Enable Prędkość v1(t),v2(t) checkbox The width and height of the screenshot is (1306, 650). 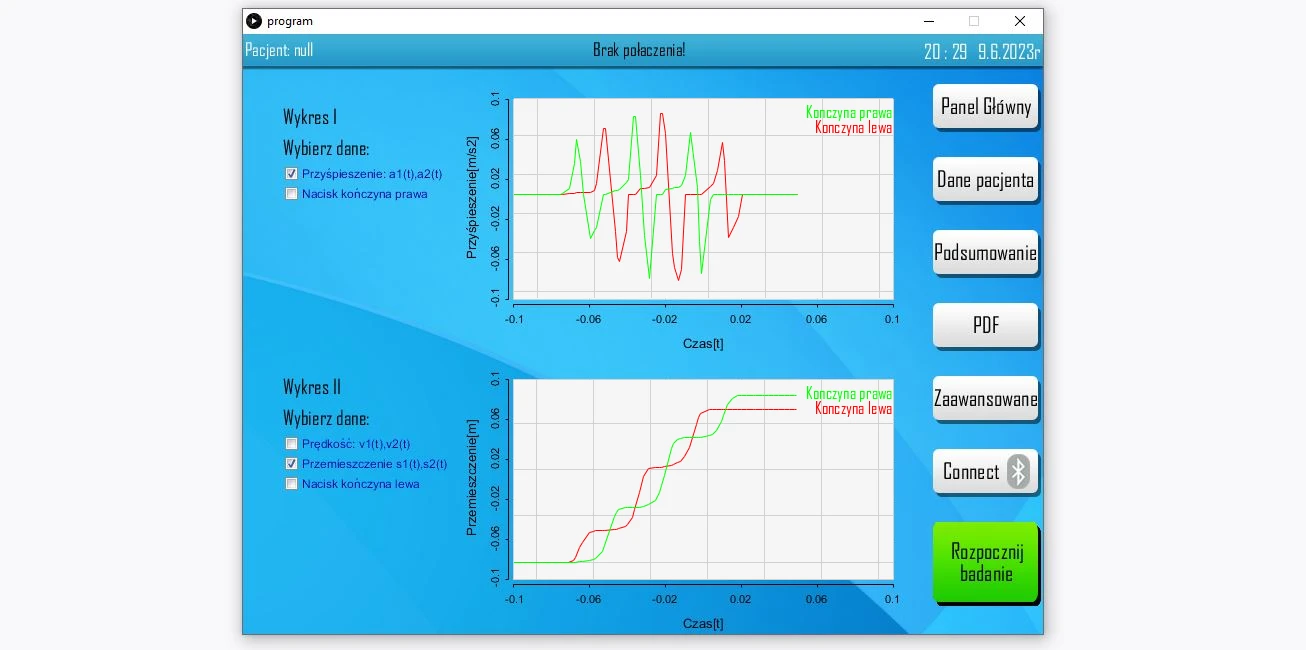click(x=292, y=444)
